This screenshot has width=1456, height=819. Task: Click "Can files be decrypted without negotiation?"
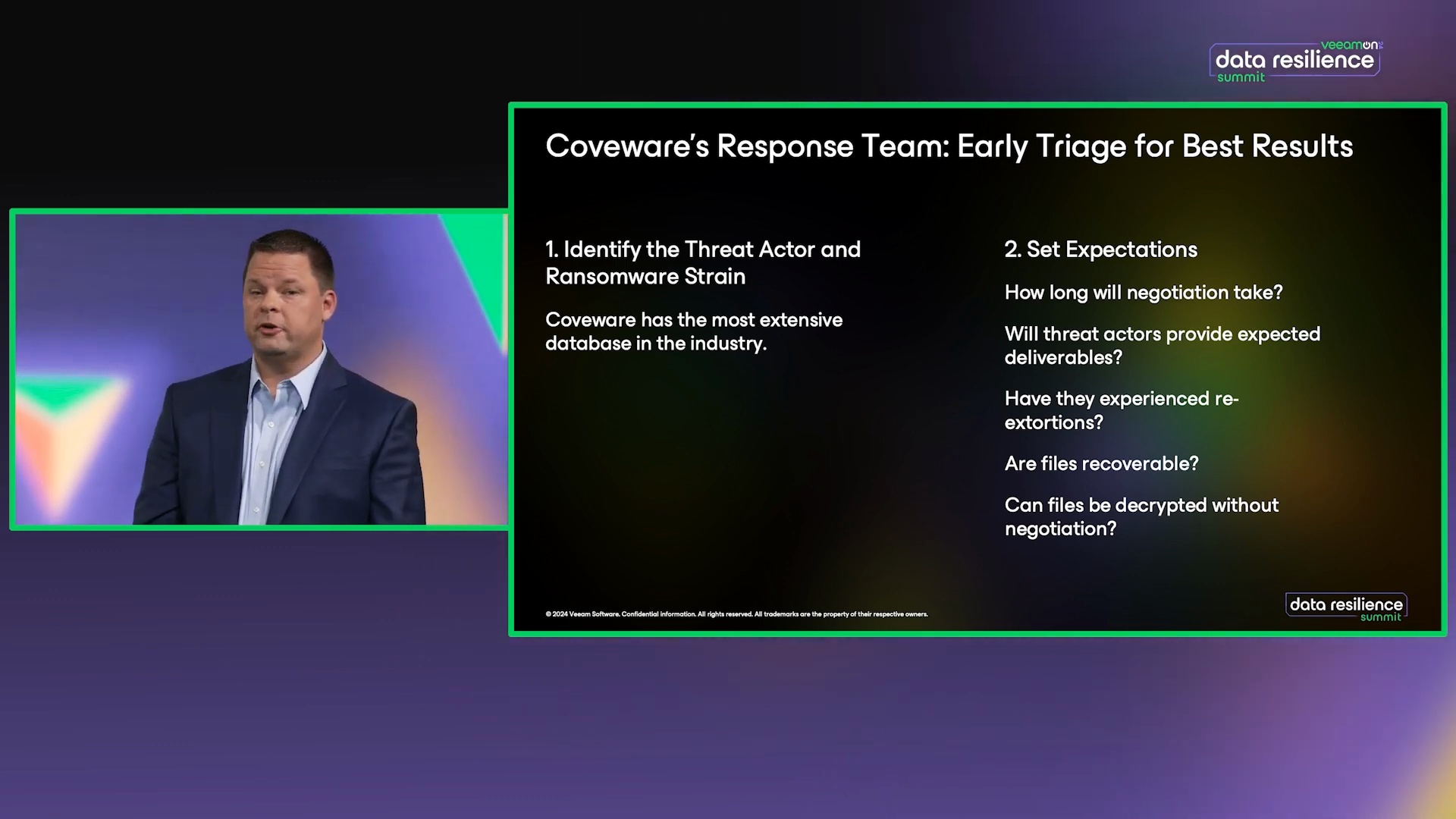click(1141, 516)
